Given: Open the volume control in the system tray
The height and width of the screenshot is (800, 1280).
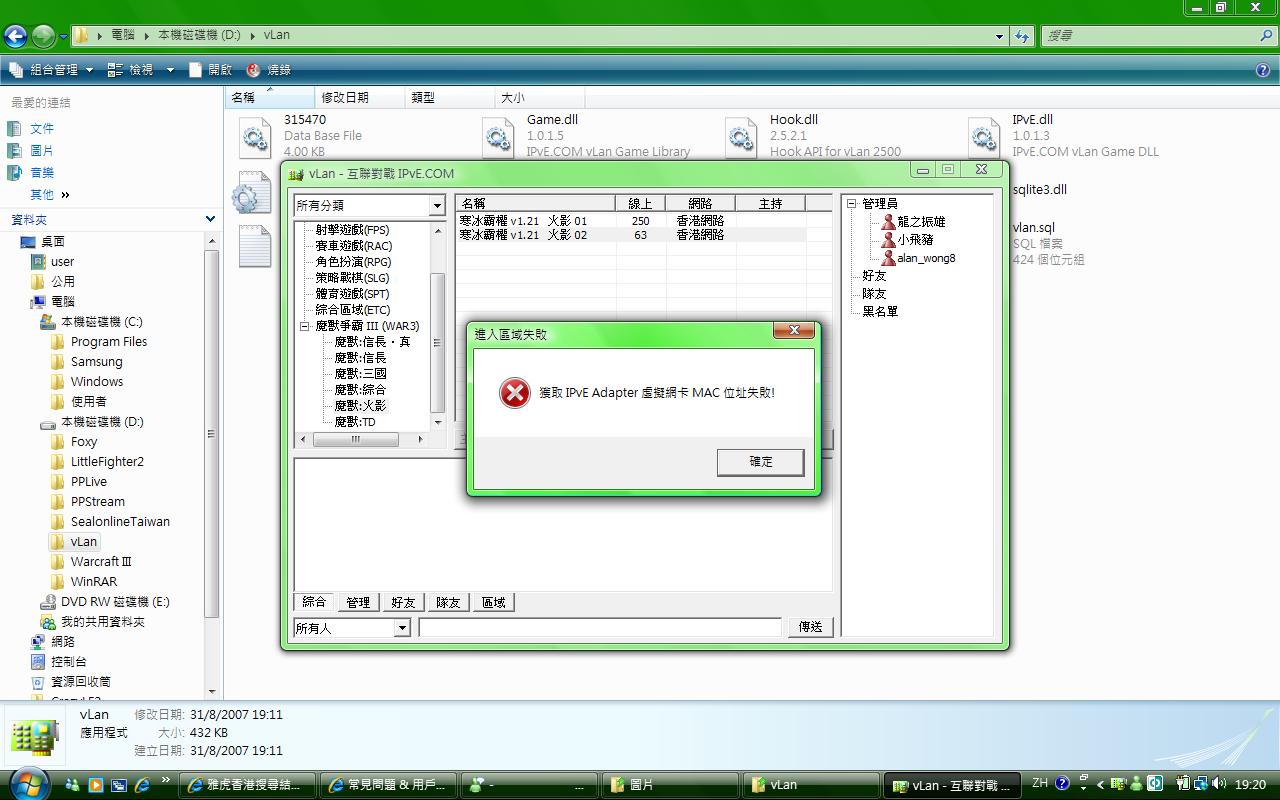Looking at the screenshot, I should 1219,785.
